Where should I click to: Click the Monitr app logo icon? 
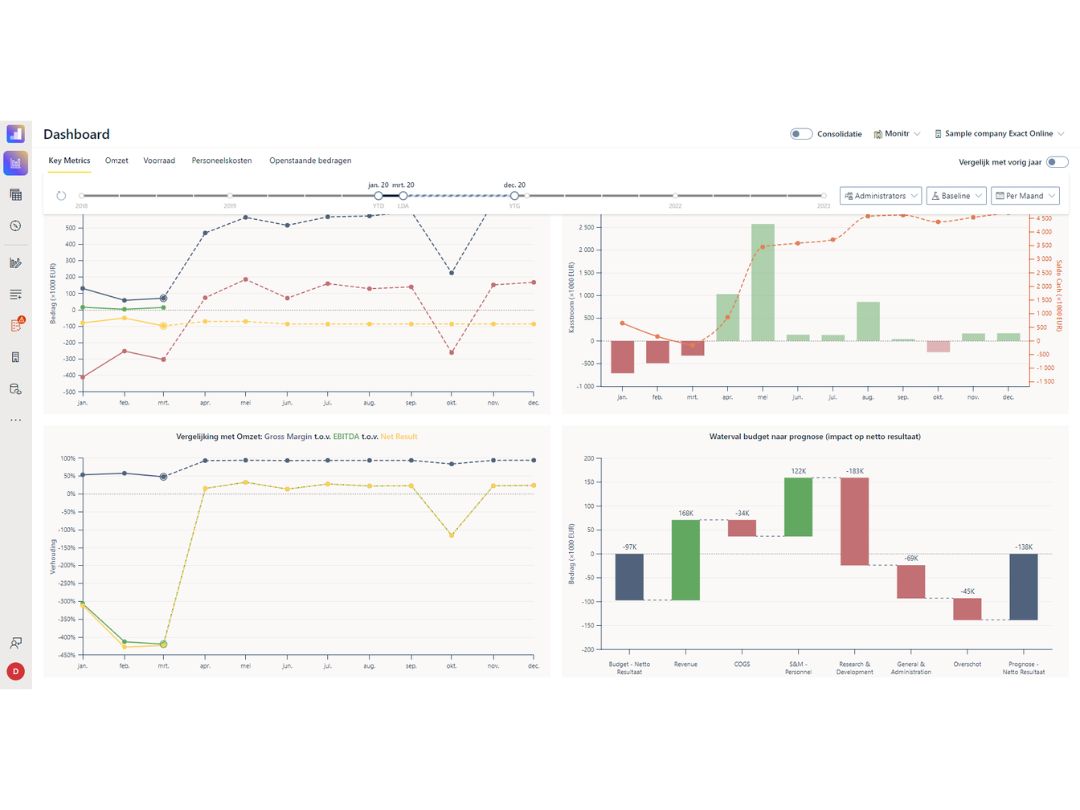tap(16, 134)
